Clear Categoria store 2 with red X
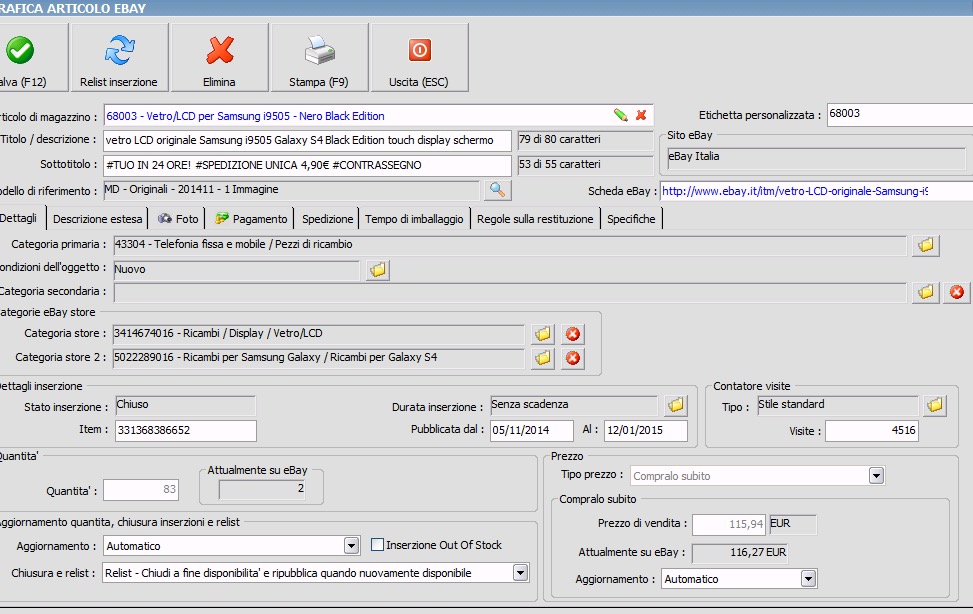The width and height of the screenshot is (973, 614). (x=573, y=358)
